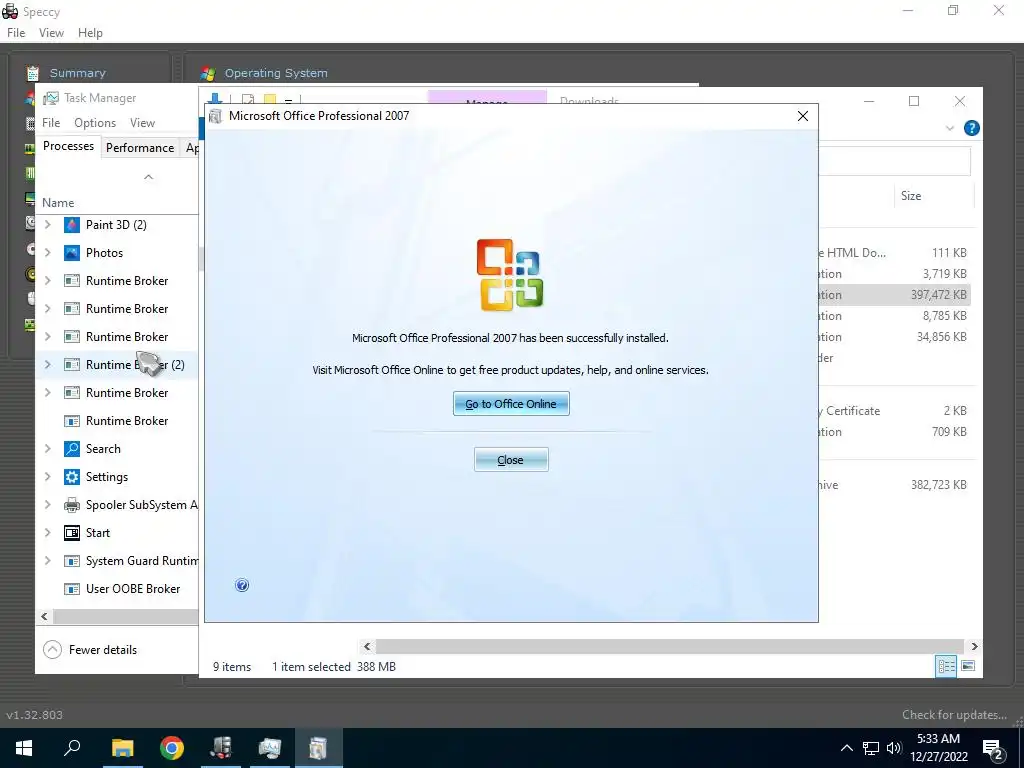1024x768 pixels.
Task: Click the Close button in Office dialog
Action: pos(511,460)
